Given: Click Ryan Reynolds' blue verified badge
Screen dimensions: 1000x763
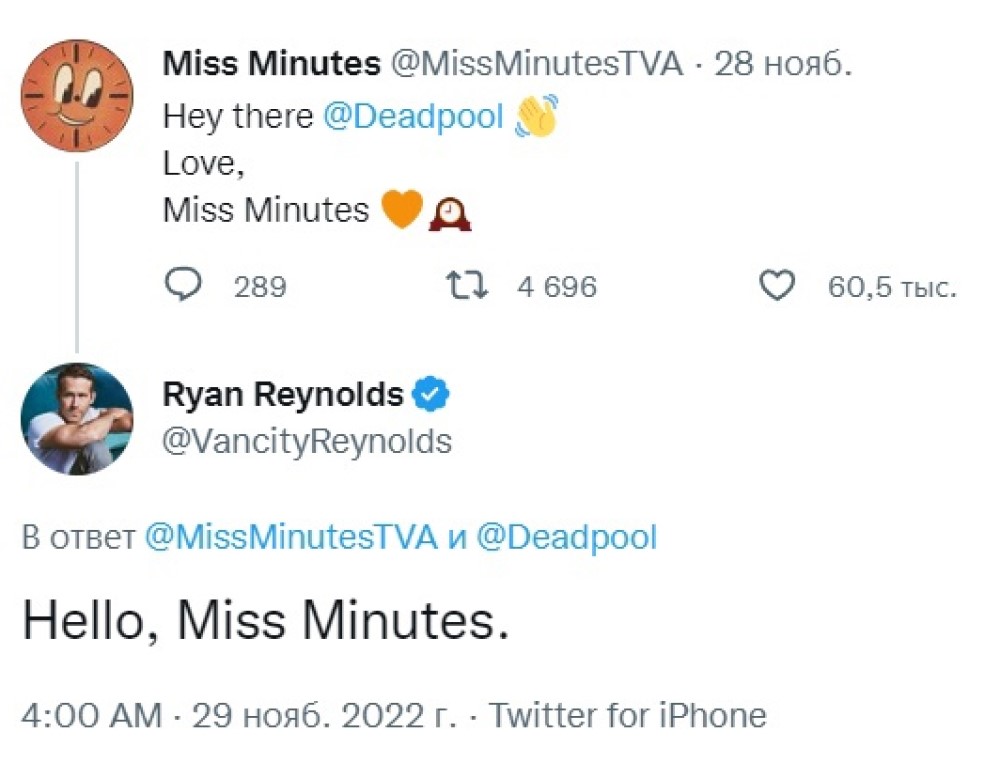Looking at the screenshot, I should click(431, 395).
